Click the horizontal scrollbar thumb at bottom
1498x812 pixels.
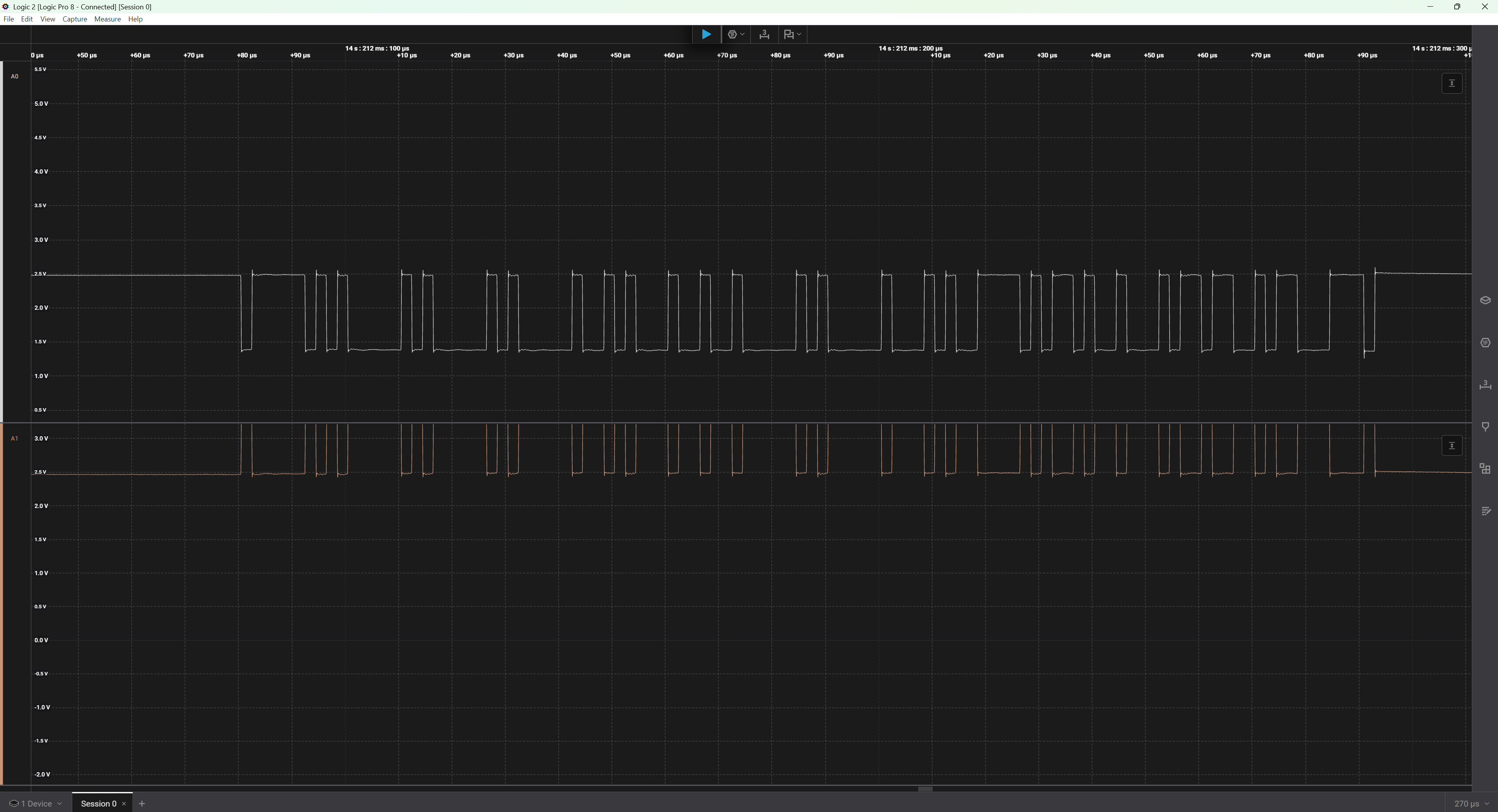[x=925, y=789]
